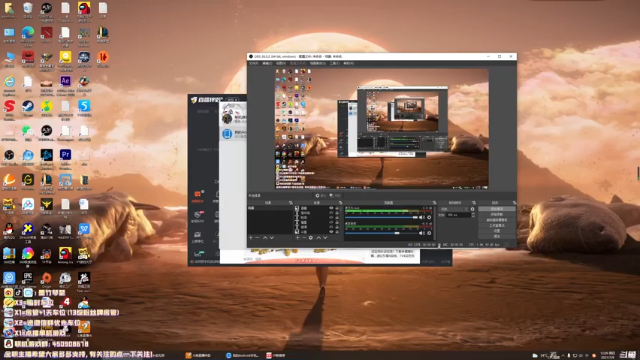Open OBS 编辑 (Edit) menu

267,63
